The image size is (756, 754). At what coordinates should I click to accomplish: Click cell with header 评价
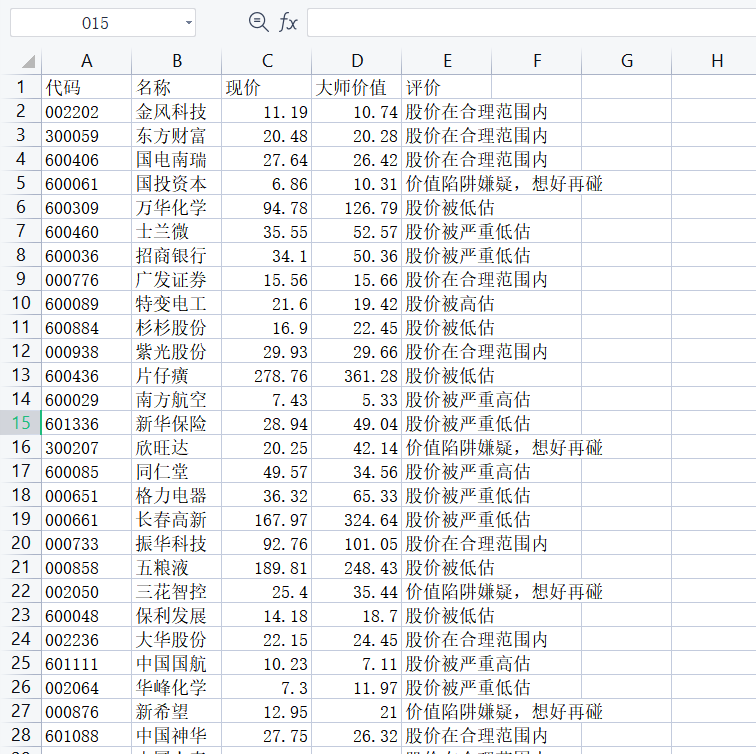pyautogui.click(x=447, y=87)
